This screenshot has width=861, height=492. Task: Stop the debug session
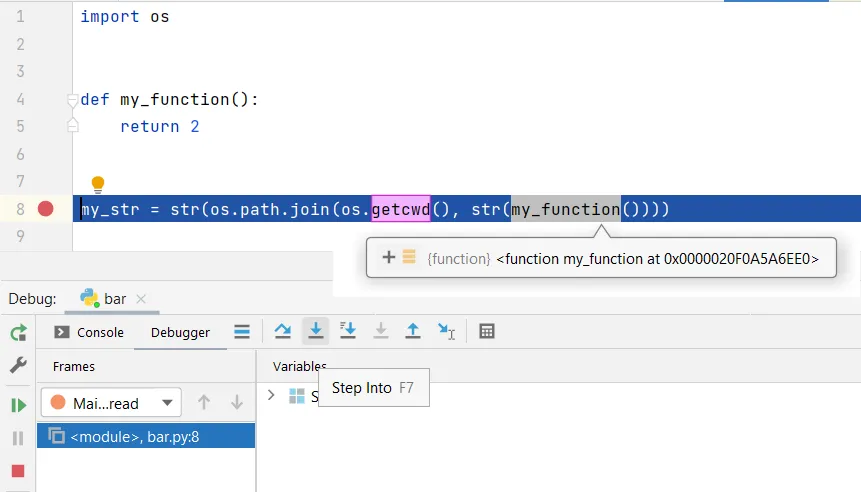click(18, 471)
